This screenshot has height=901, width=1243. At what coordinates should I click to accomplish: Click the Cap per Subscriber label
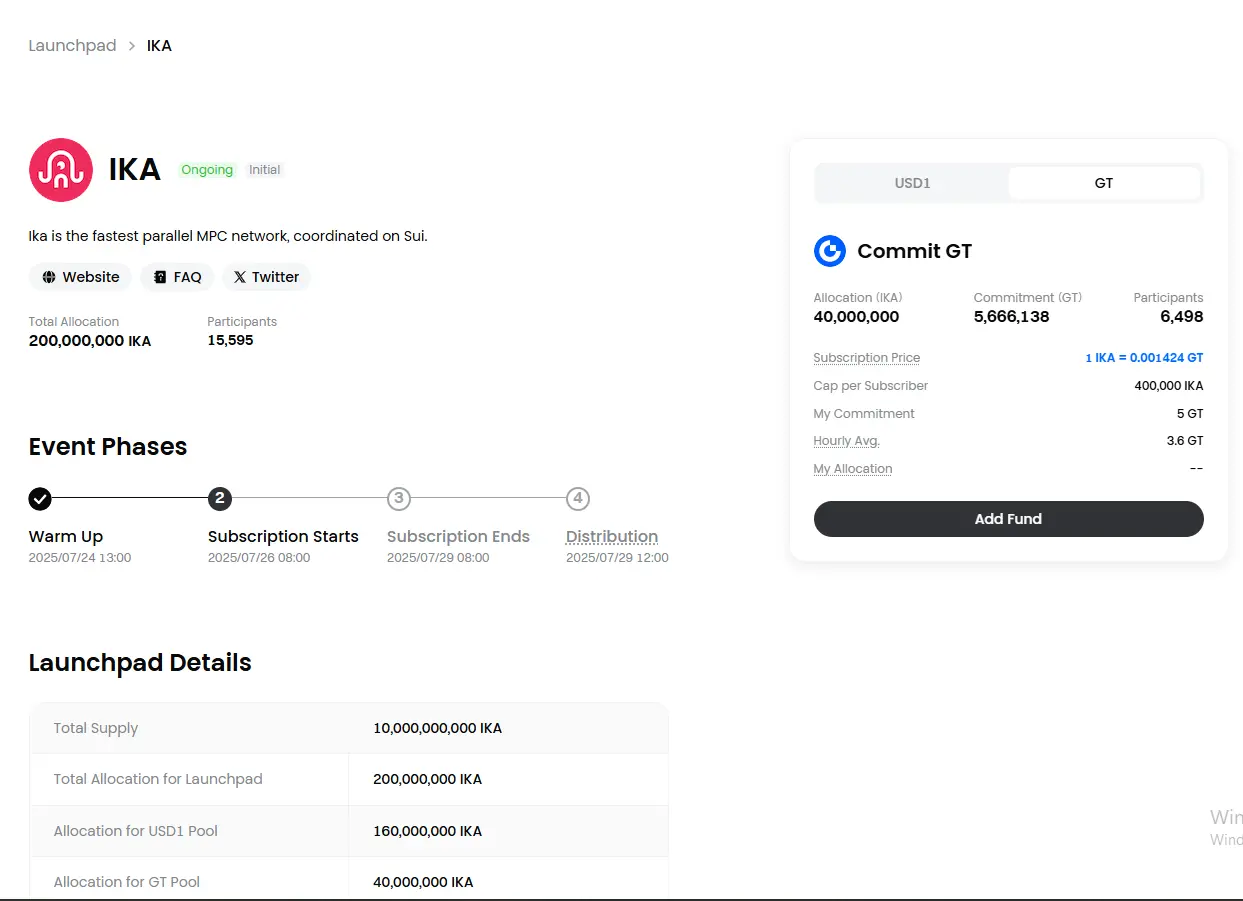point(871,386)
